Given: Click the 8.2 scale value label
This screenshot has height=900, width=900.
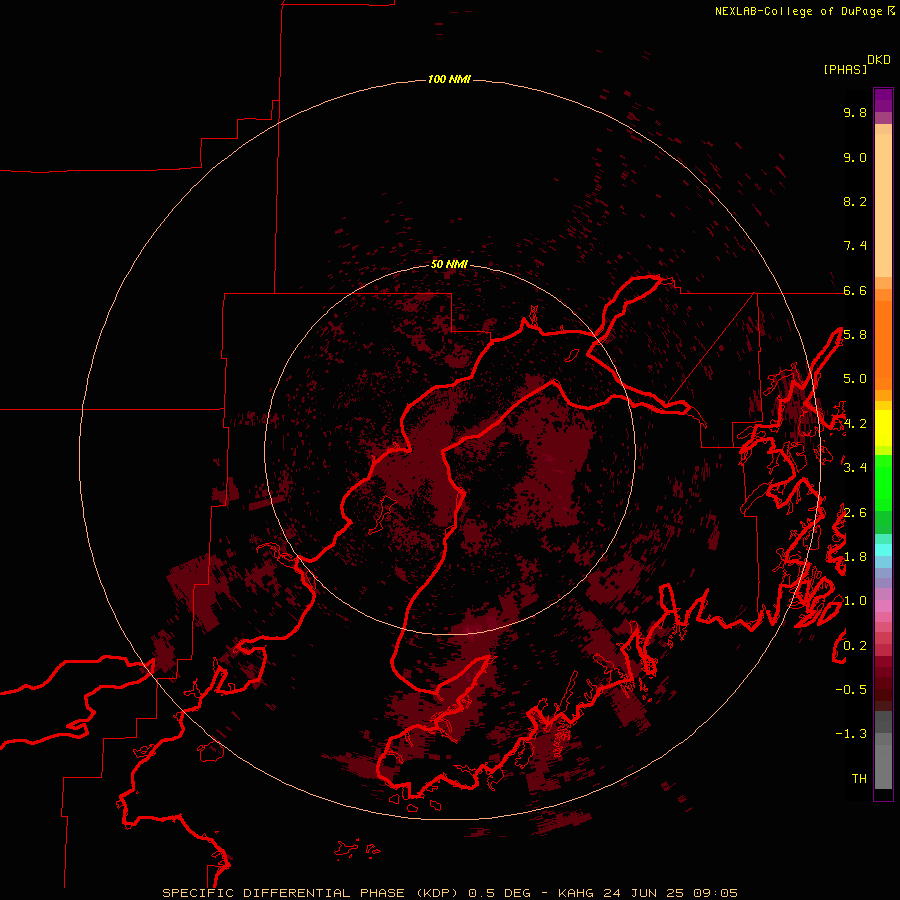Looking at the screenshot, I should (855, 201).
